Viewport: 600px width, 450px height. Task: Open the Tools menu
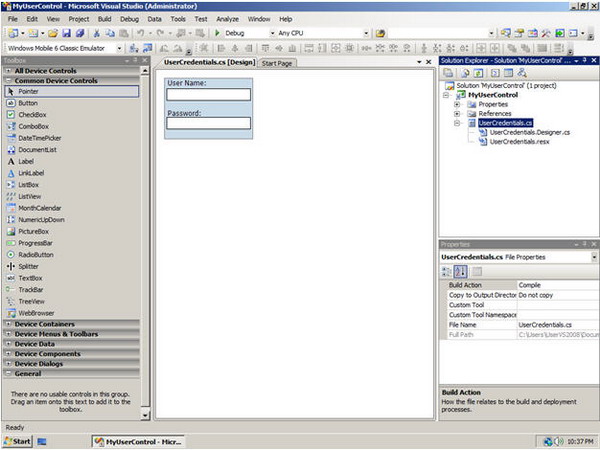pos(178,19)
